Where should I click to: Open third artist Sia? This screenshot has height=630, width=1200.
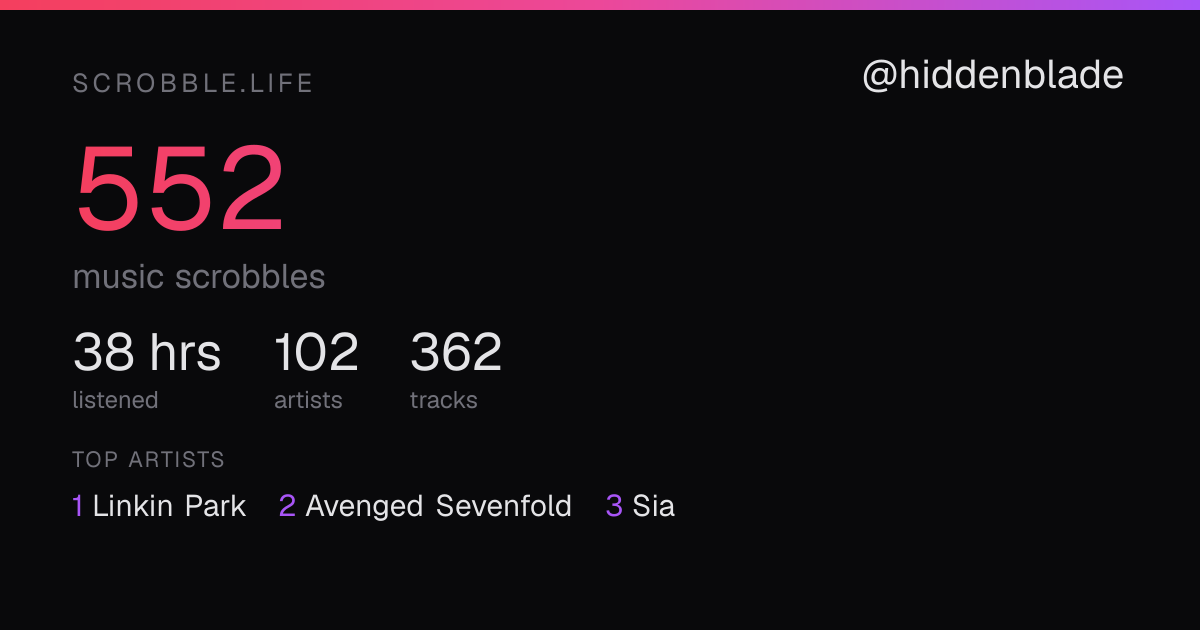tap(654, 506)
